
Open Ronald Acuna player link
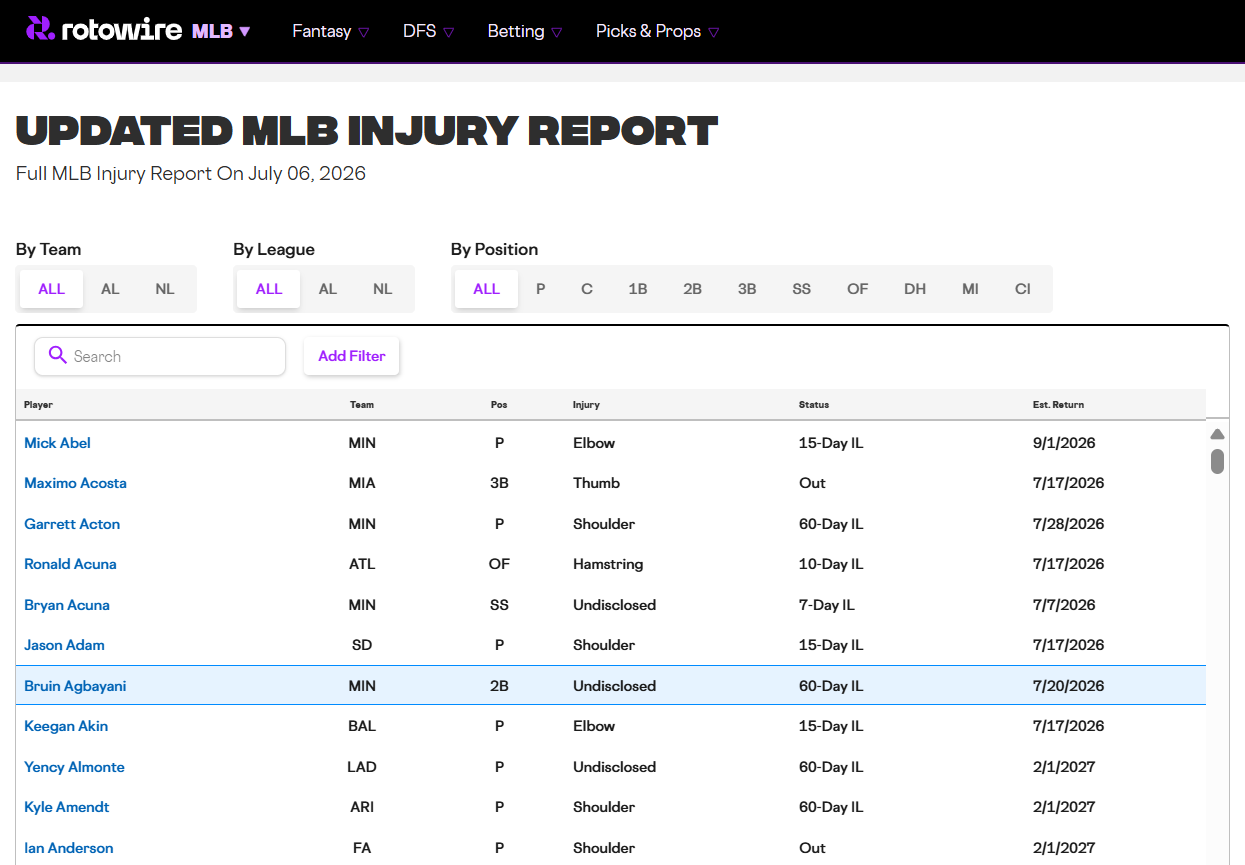(x=70, y=564)
